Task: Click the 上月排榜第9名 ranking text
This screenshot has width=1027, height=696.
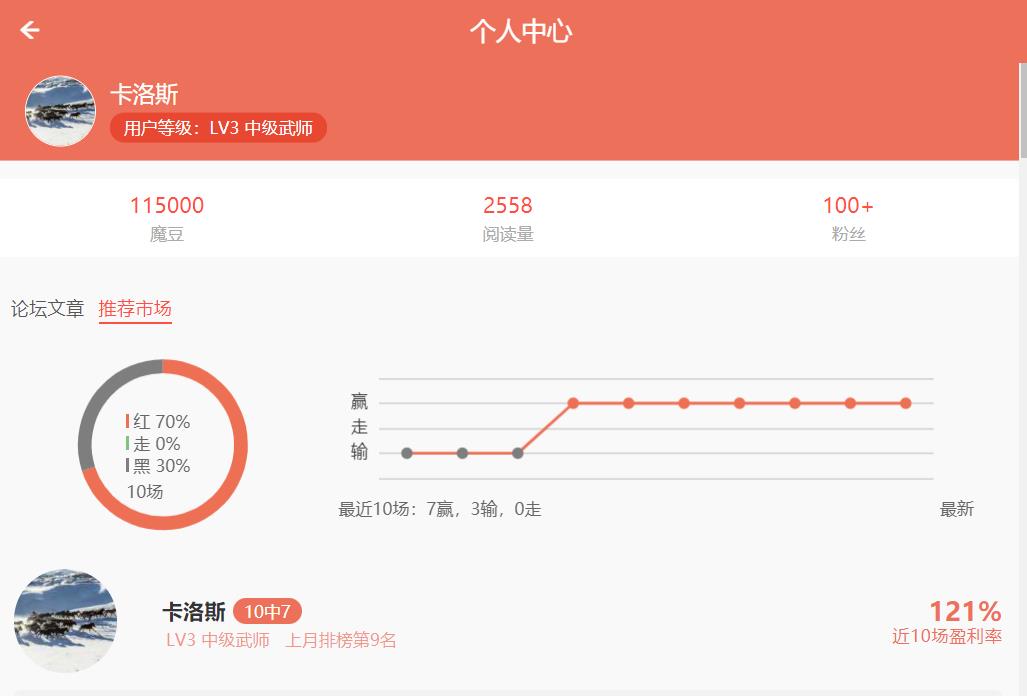Action: point(341,640)
